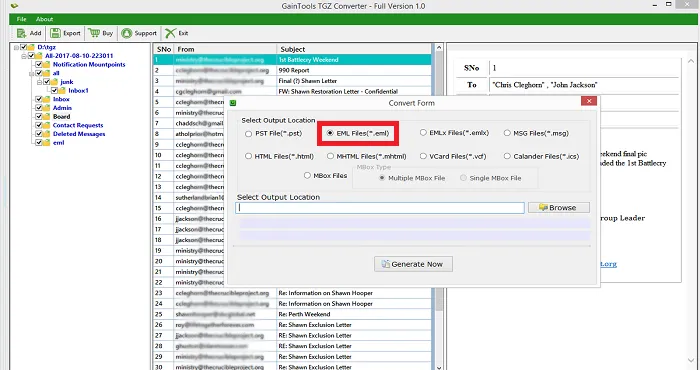Click the Select Output Location path field
The width and height of the screenshot is (700, 370).
click(380, 208)
